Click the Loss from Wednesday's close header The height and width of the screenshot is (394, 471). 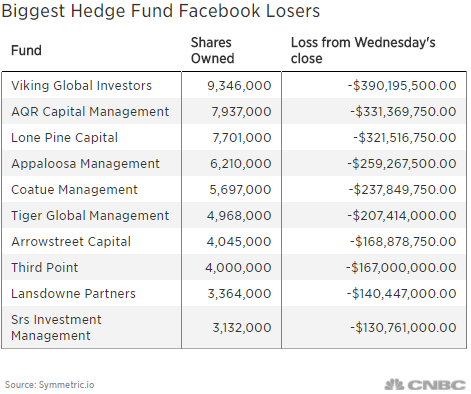[363, 50]
